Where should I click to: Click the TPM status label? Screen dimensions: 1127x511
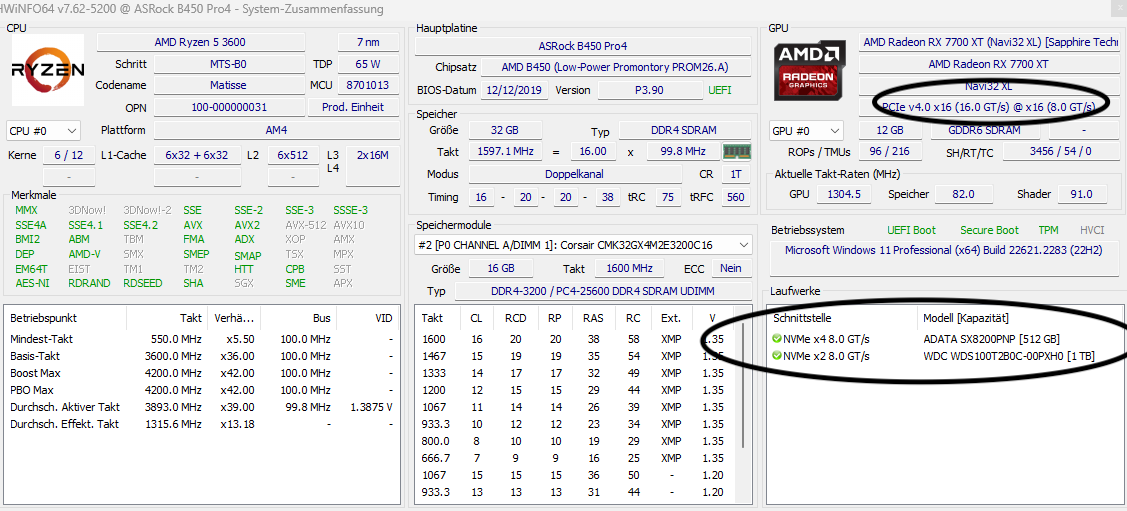tap(1048, 230)
